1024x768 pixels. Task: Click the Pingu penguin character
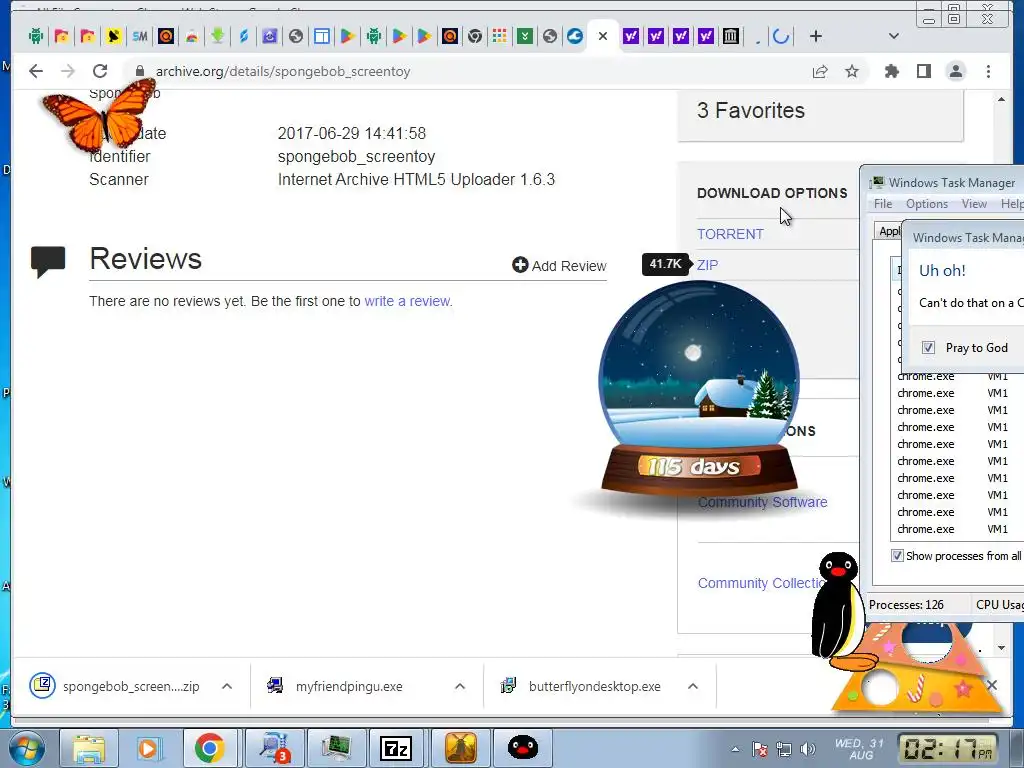pyautogui.click(x=842, y=611)
